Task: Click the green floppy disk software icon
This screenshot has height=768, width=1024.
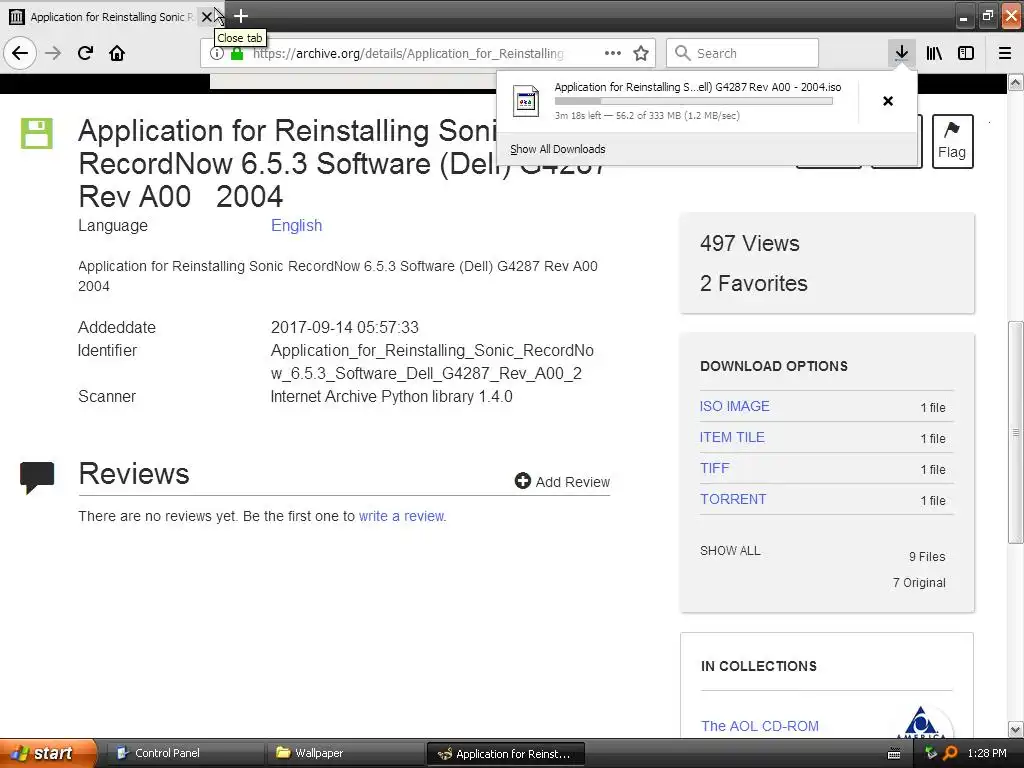Action: click(x=37, y=133)
